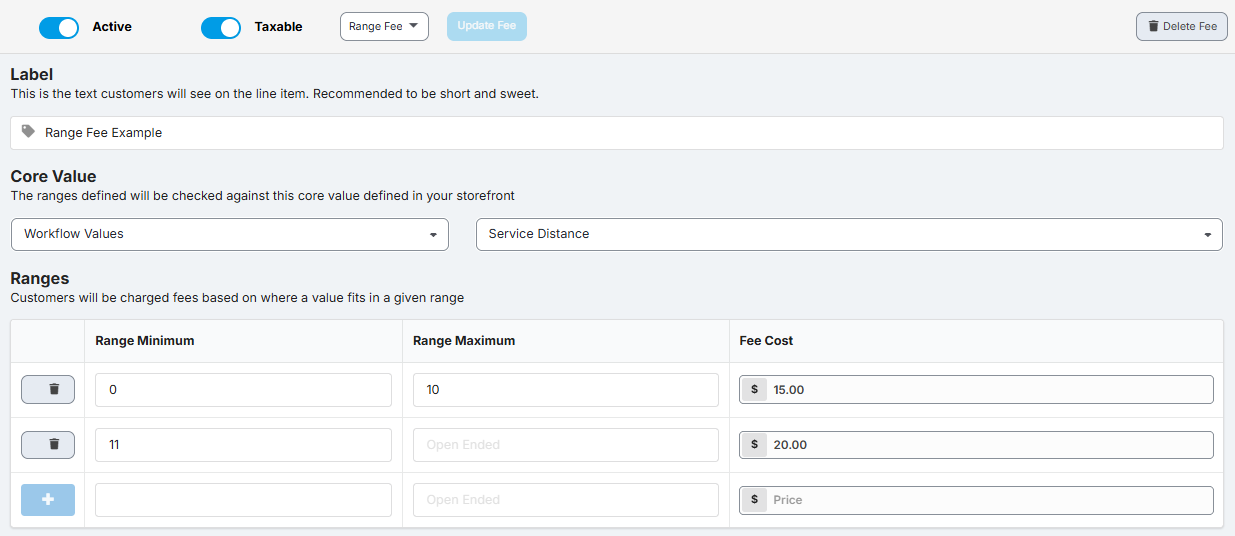Click dollar sign beside 15.00 fee
1235x536 pixels.
pyautogui.click(x=754, y=390)
